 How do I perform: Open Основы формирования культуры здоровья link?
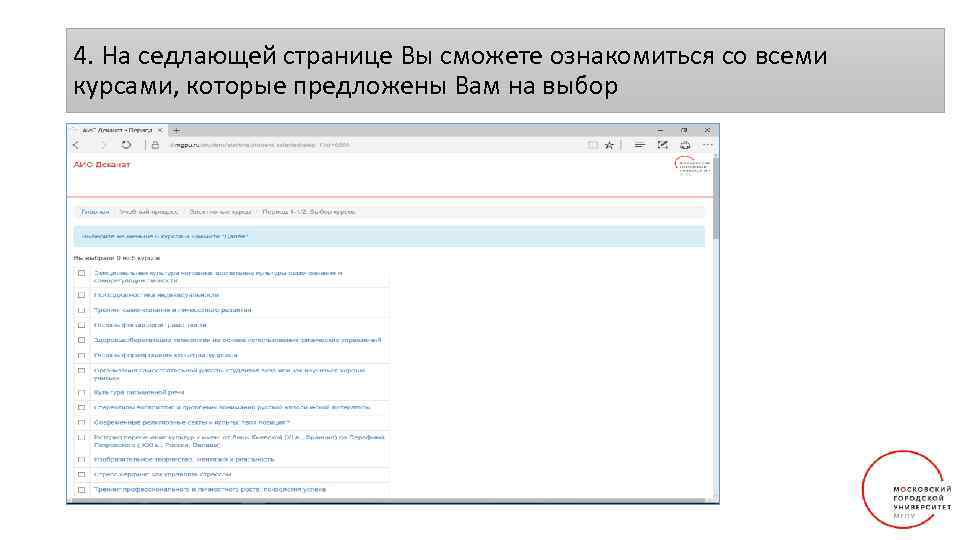point(165,355)
